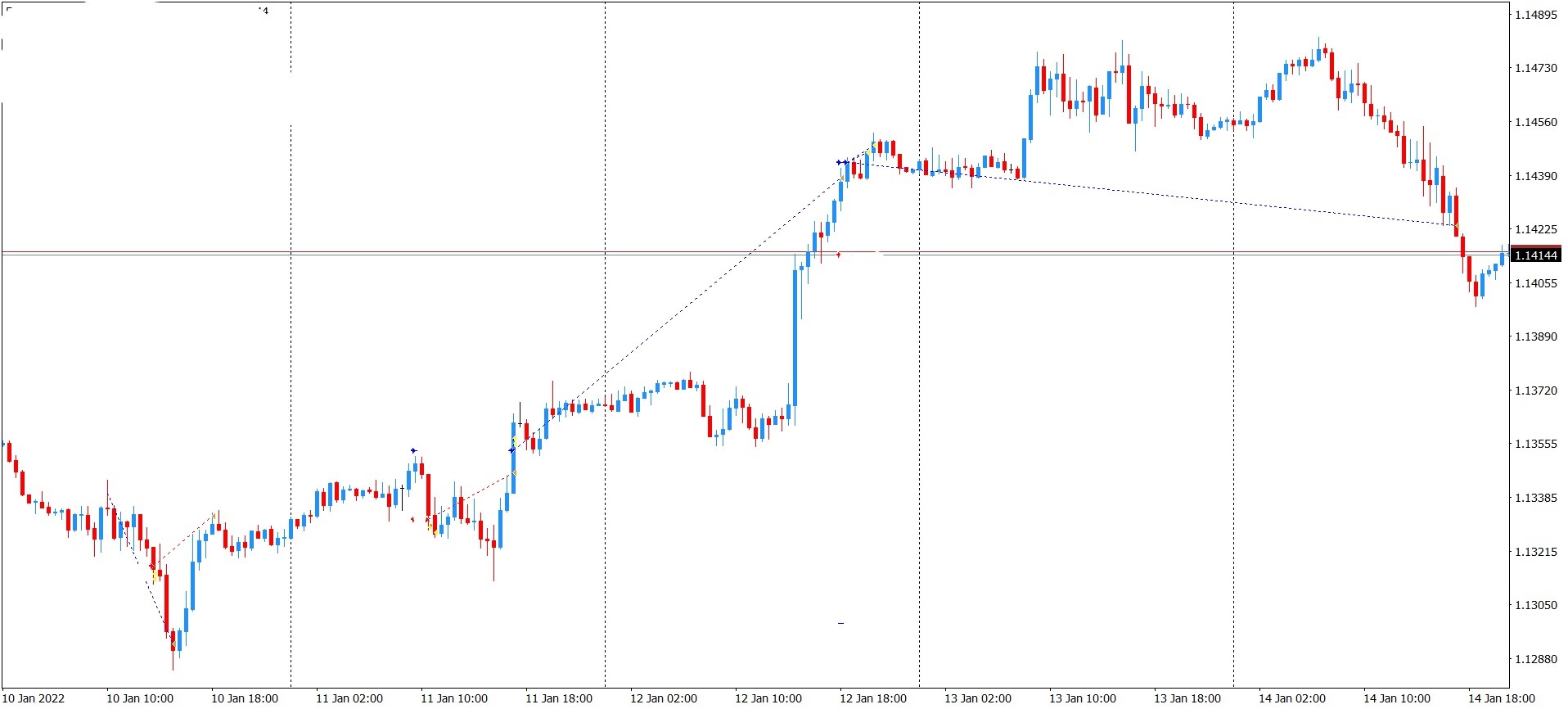Click the 1.13890 price scale label

1536,336
